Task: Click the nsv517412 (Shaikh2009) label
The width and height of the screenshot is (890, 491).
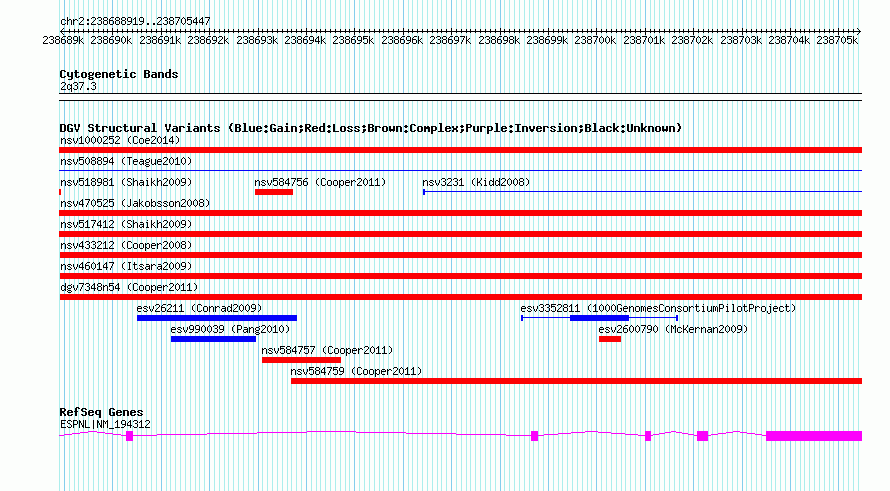Action: pyautogui.click(x=126, y=224)
